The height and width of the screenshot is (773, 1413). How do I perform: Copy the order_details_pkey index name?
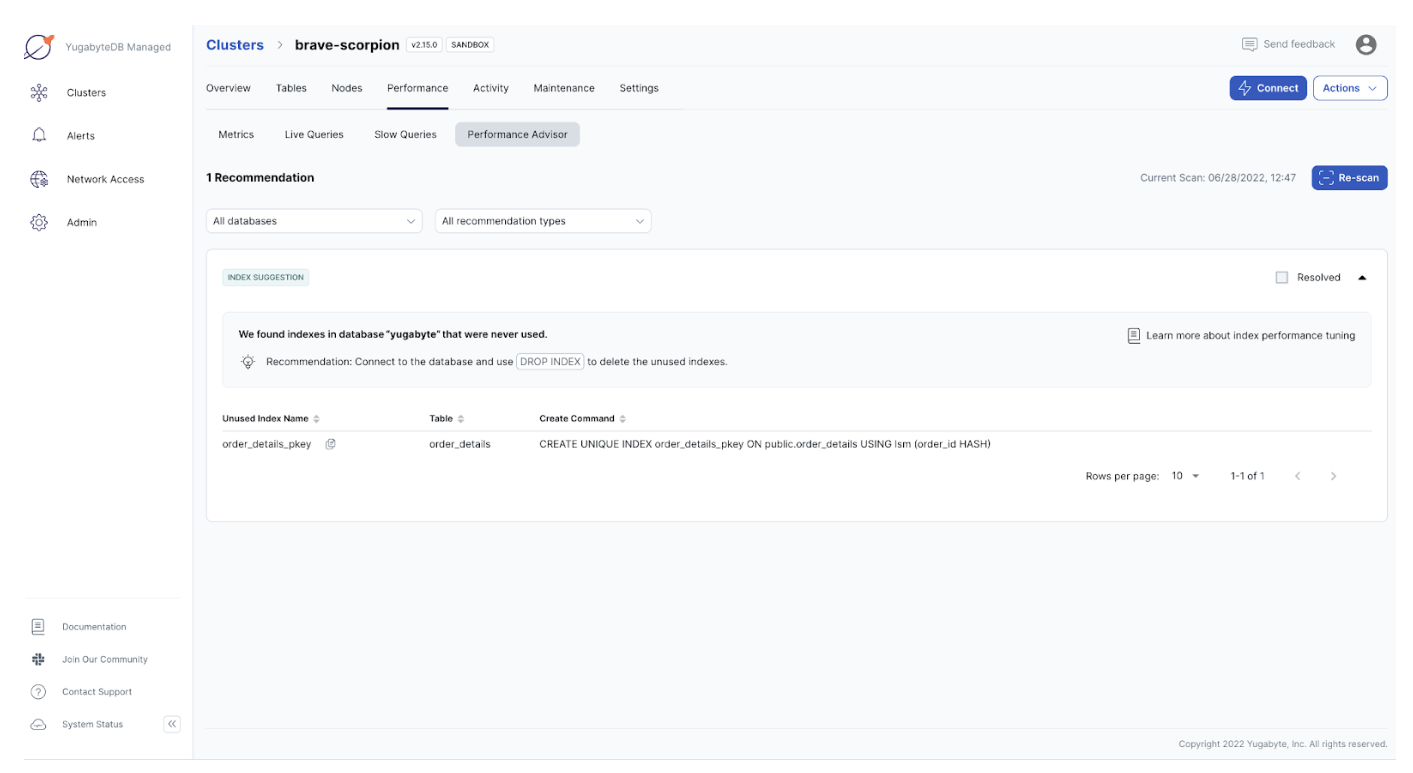point(330,443)
